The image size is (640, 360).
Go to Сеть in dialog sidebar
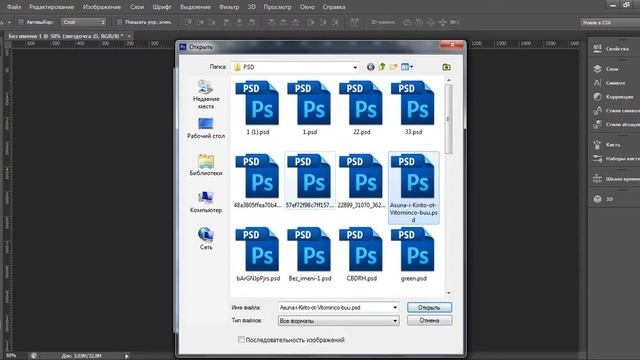click(206, 239)
